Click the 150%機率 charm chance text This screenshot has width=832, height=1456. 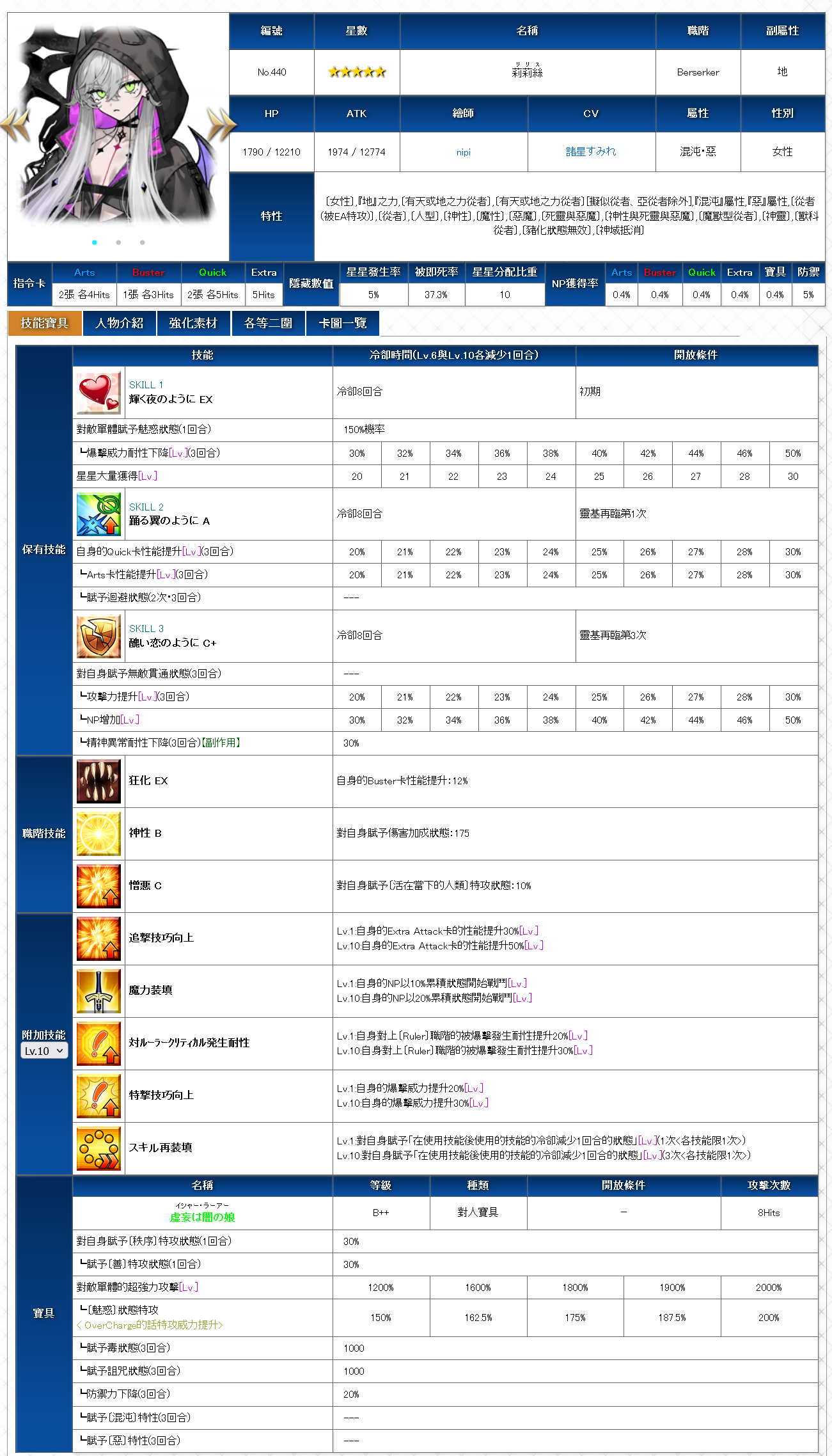(x=364, y=430)
